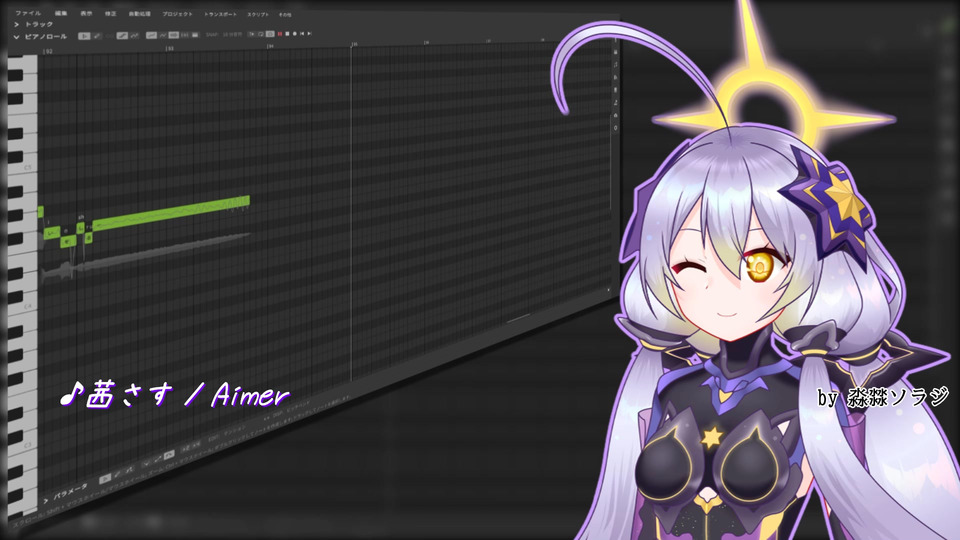Skip to the next position

coord(309,34)
